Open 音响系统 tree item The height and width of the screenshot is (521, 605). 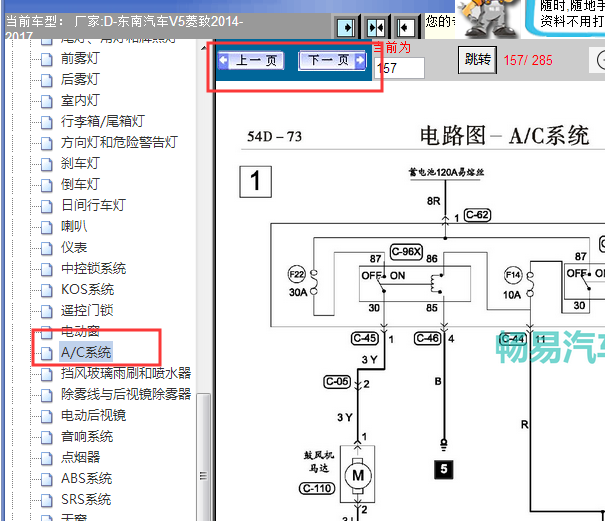(x=87, y=436)
